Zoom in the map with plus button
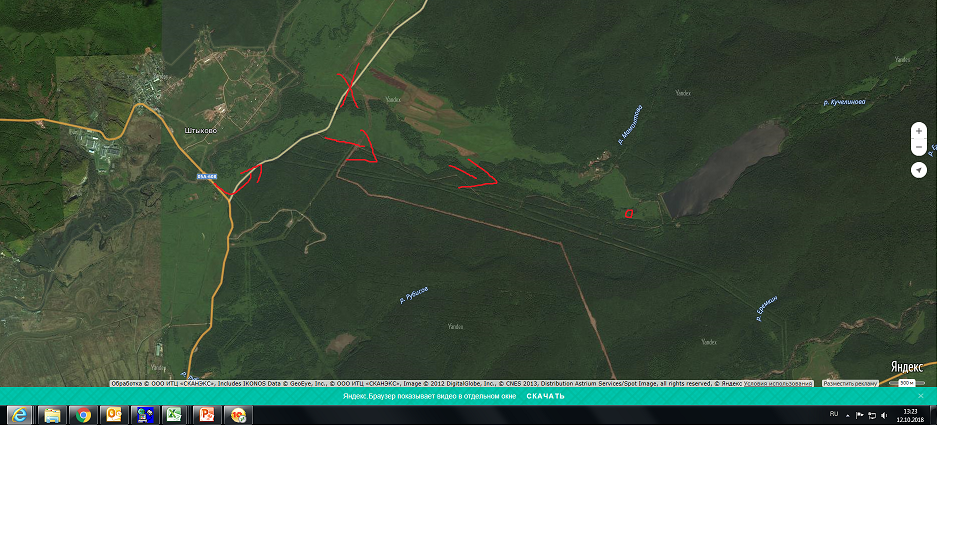 pyautogui.click(x=919, y=131)
